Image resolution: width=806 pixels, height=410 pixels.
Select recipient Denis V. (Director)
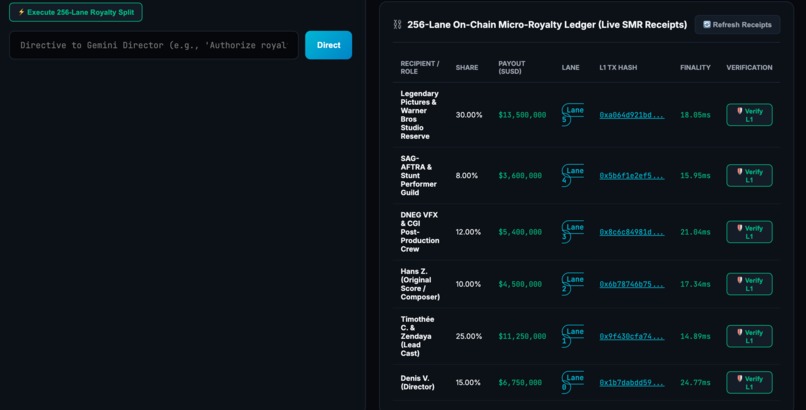417,383
